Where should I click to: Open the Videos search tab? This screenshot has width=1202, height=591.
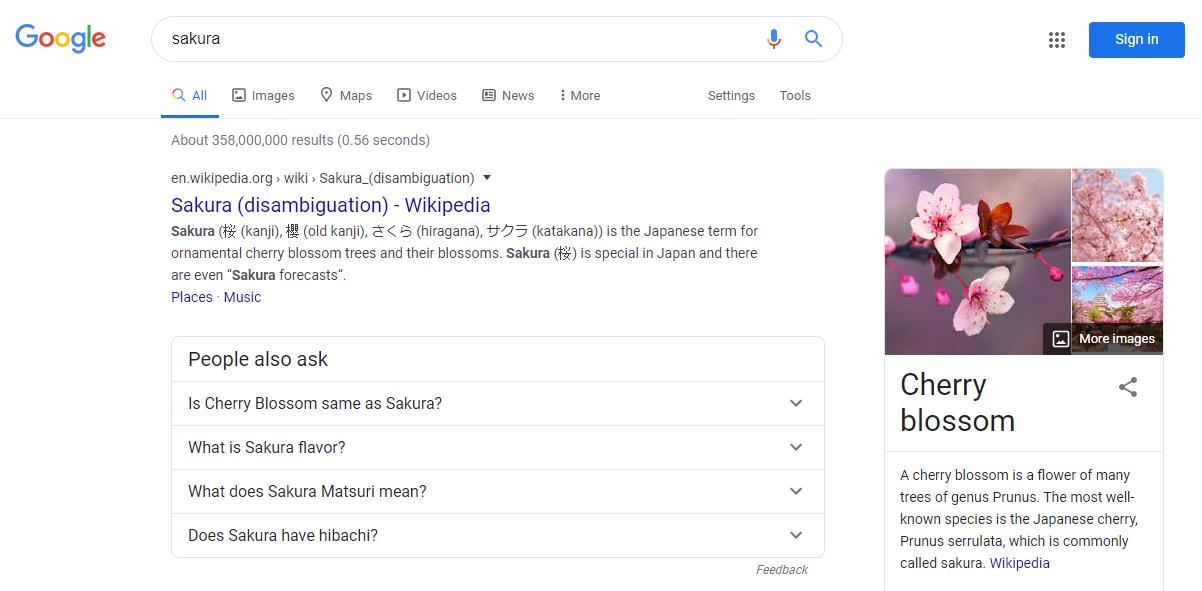(427, 96)
